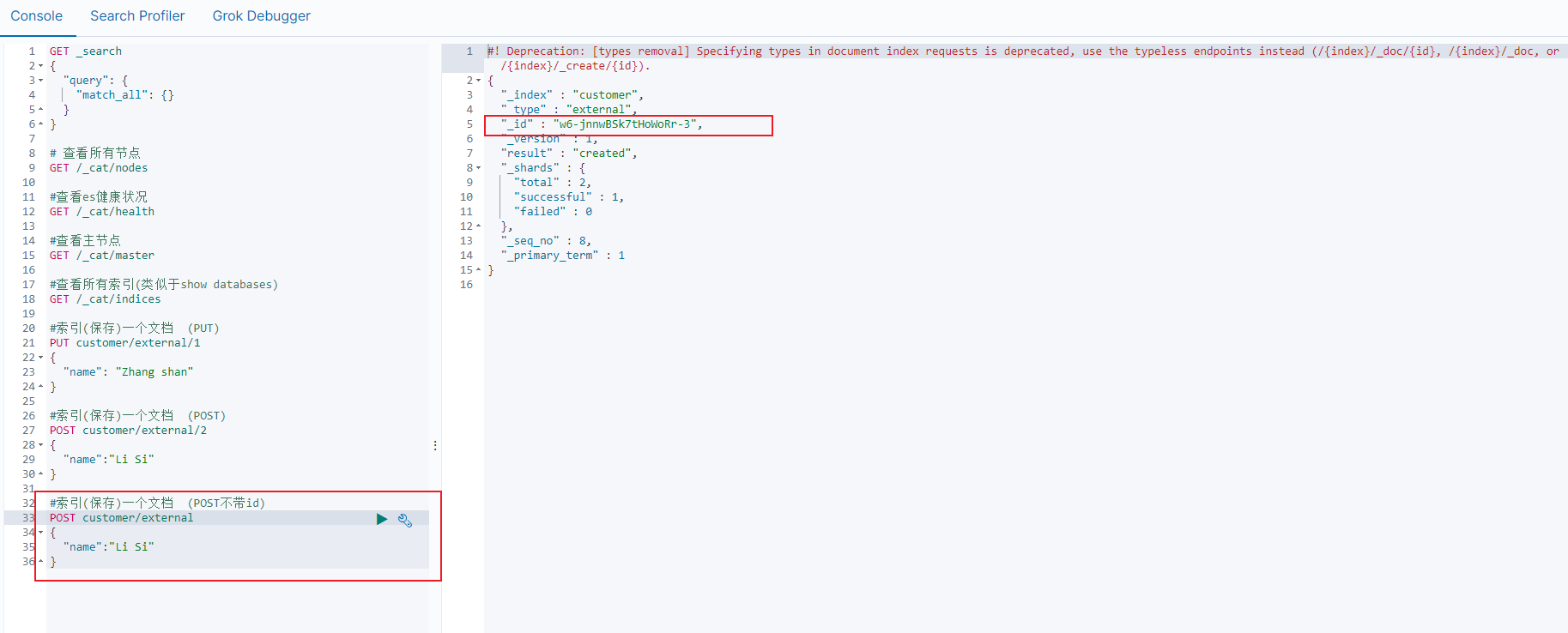The image size is (1568, 633).
Task: Click the PUT customer/external/1 line
Action: click(x=125, y=343)
